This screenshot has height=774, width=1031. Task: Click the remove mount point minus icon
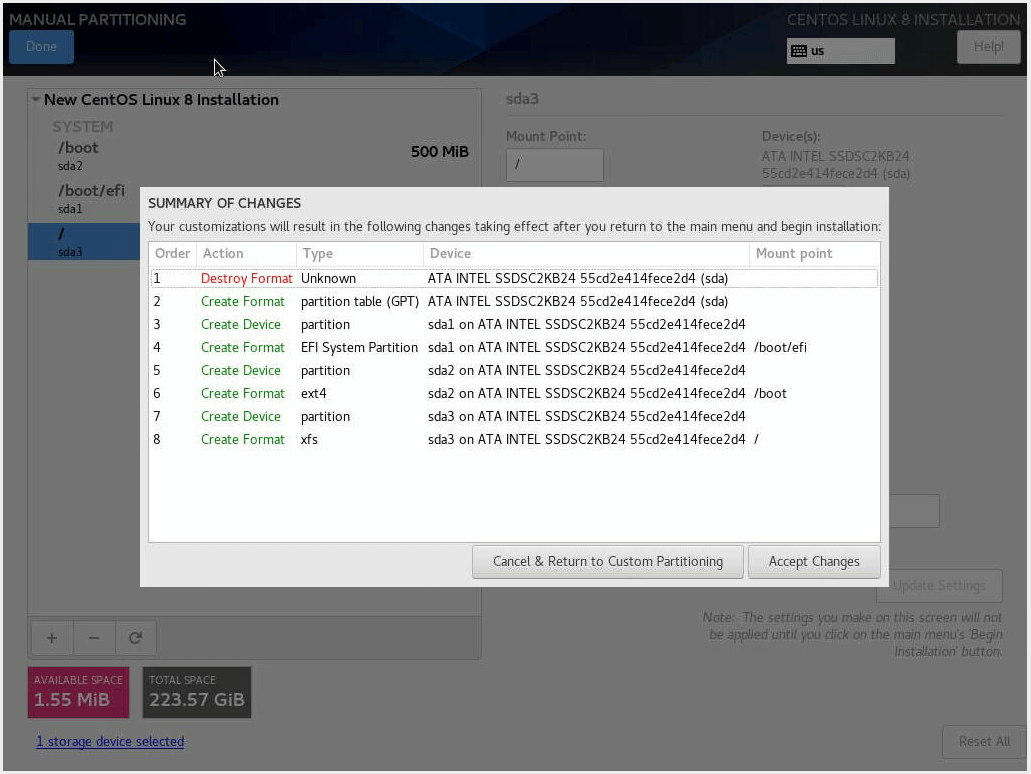point(94,638)
